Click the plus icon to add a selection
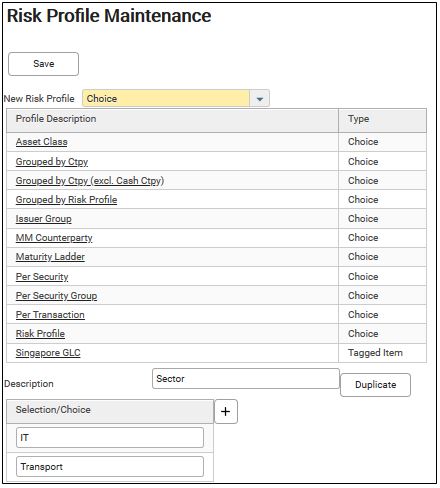The image size is (440, 488). 226,411
